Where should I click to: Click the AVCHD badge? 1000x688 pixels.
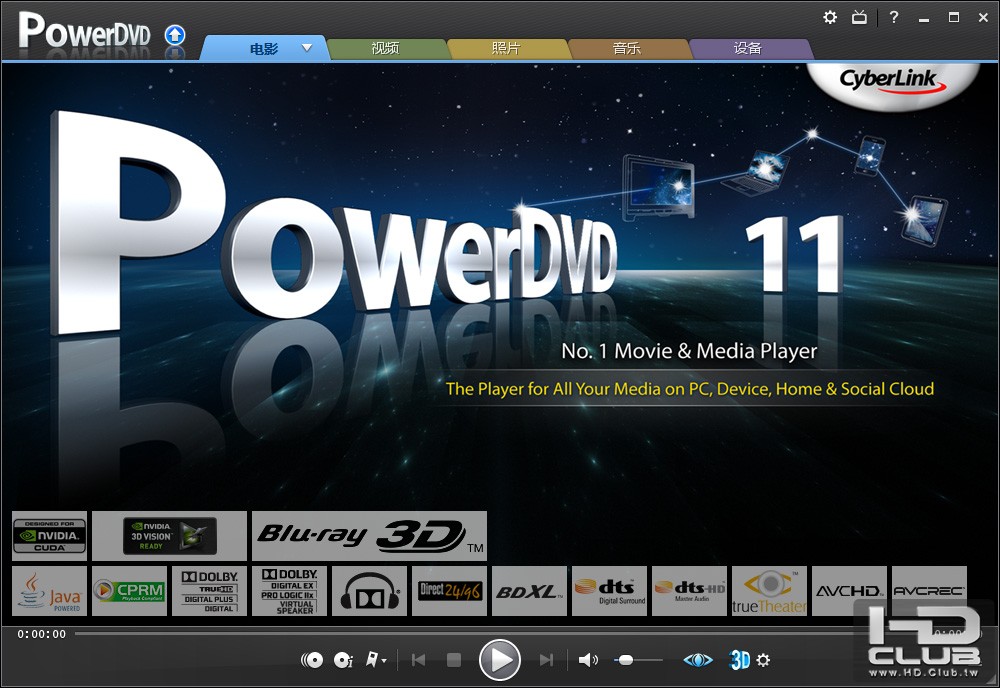point(849,591)
